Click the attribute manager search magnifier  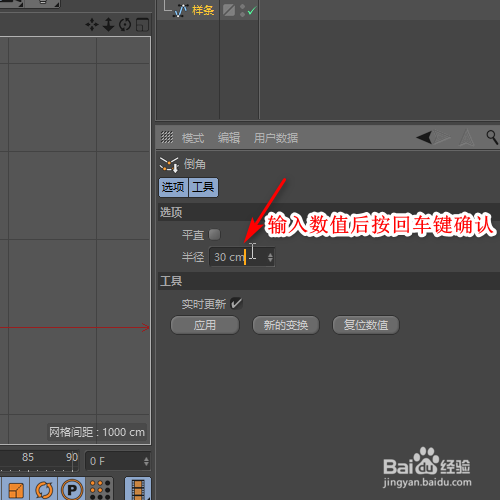(492, 137)
